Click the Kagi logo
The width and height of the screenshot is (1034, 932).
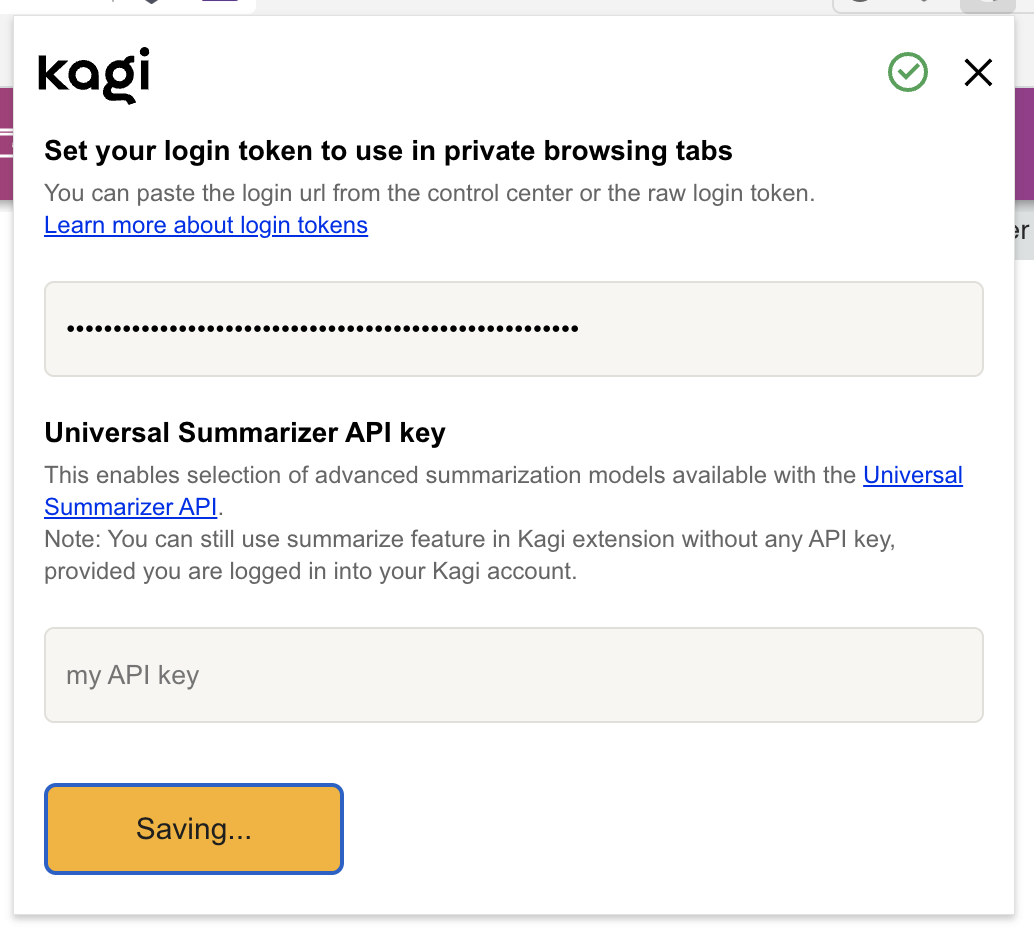click(94, 74)
